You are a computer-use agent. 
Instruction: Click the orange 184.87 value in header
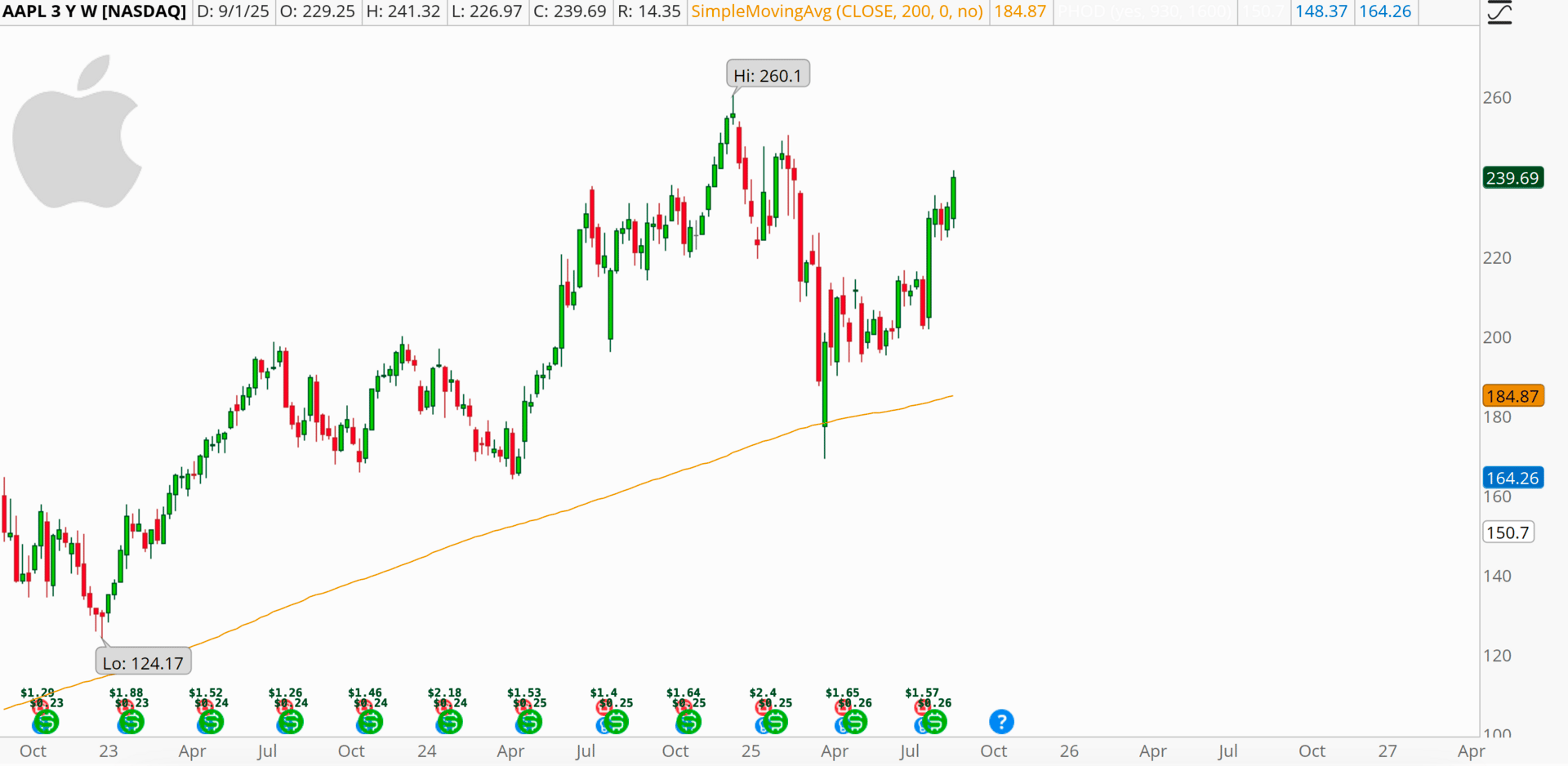pos(1020,11)
